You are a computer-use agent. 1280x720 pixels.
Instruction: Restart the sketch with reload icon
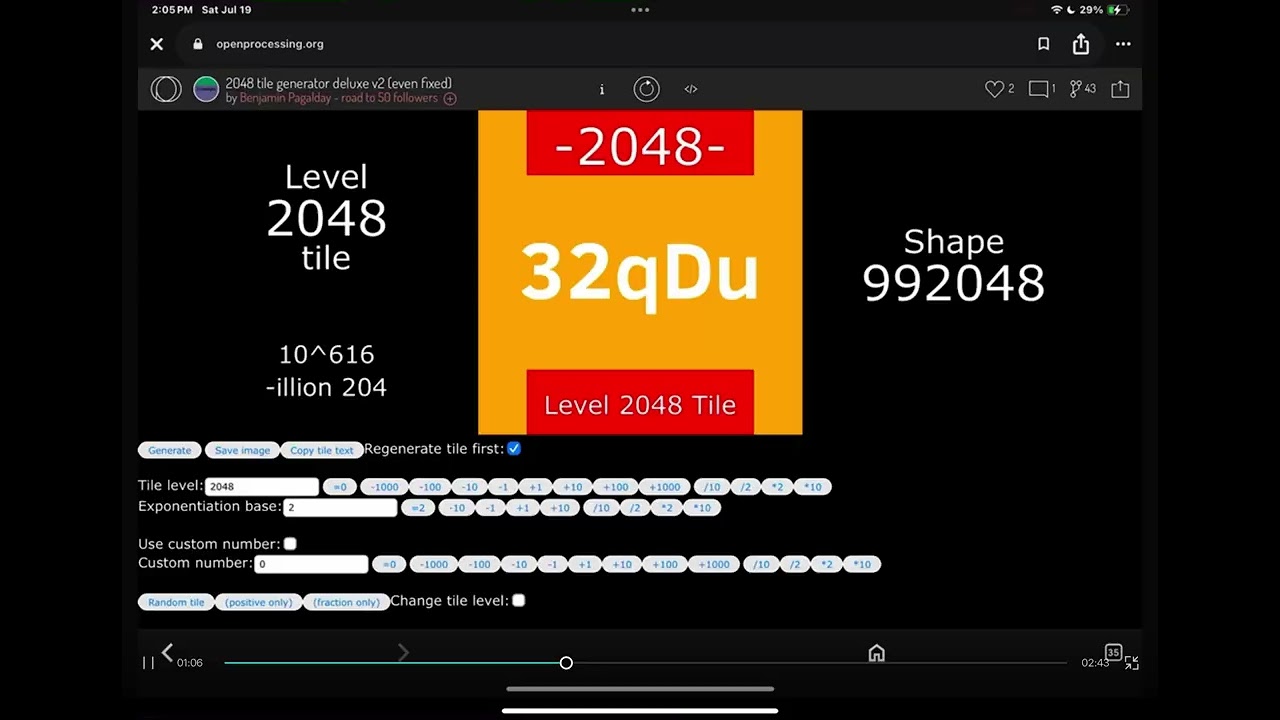tap(647, 89)
